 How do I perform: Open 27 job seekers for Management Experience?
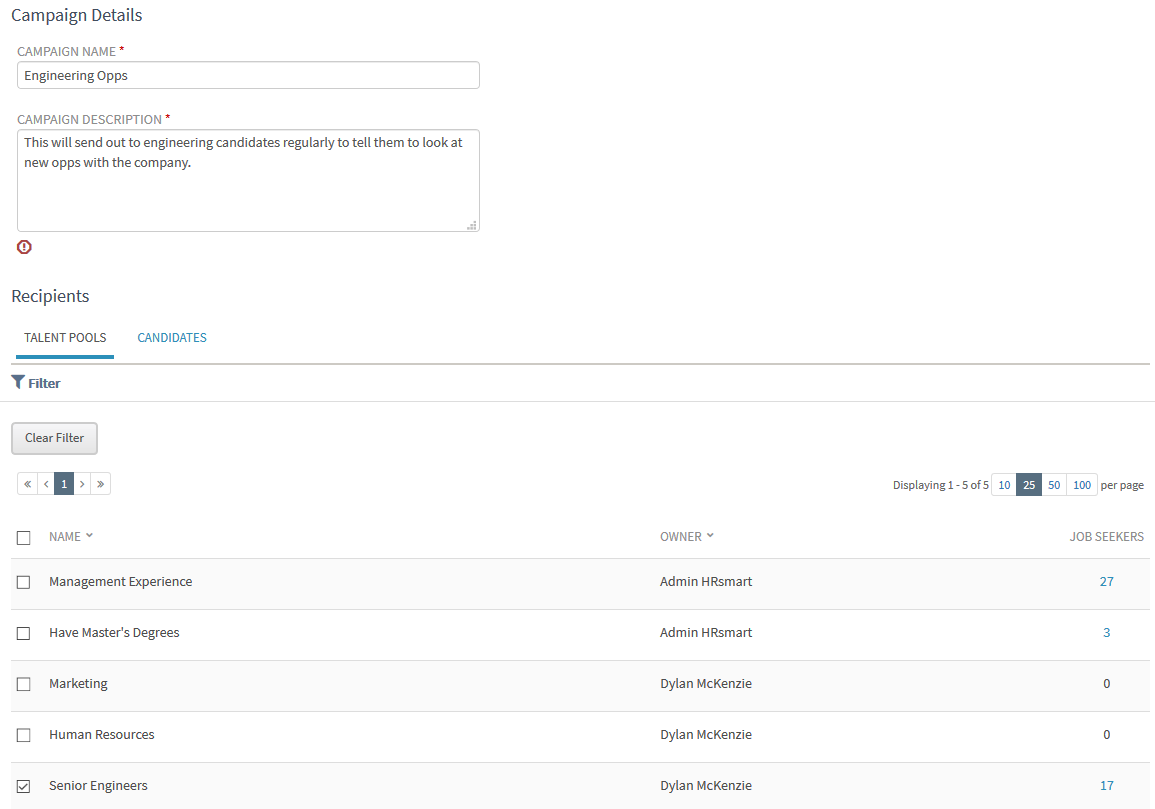[x=1106, y=582]
